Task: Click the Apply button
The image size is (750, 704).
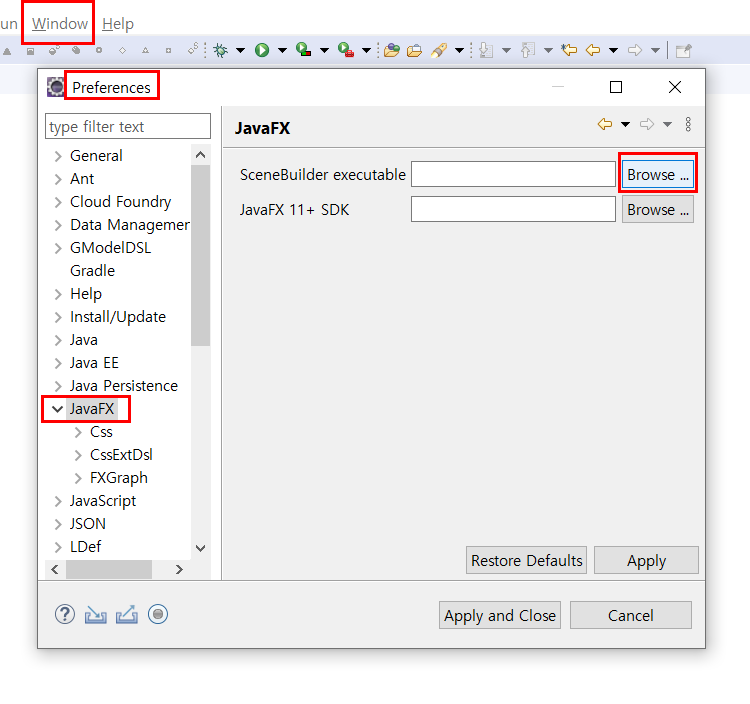Action: pos(646,560)
